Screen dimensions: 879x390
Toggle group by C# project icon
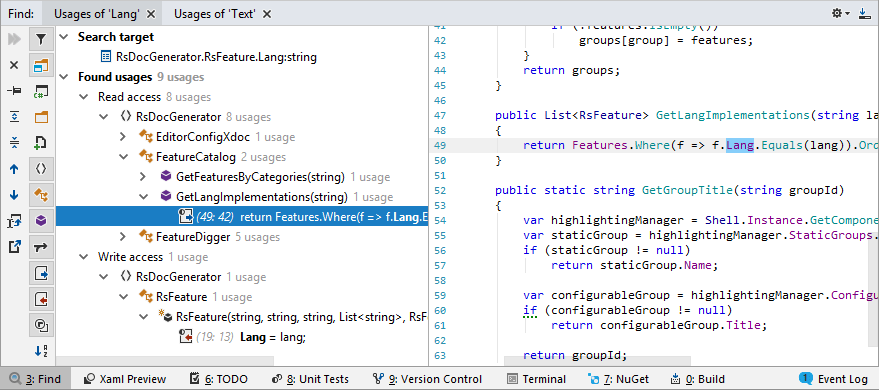coord(41,91)
